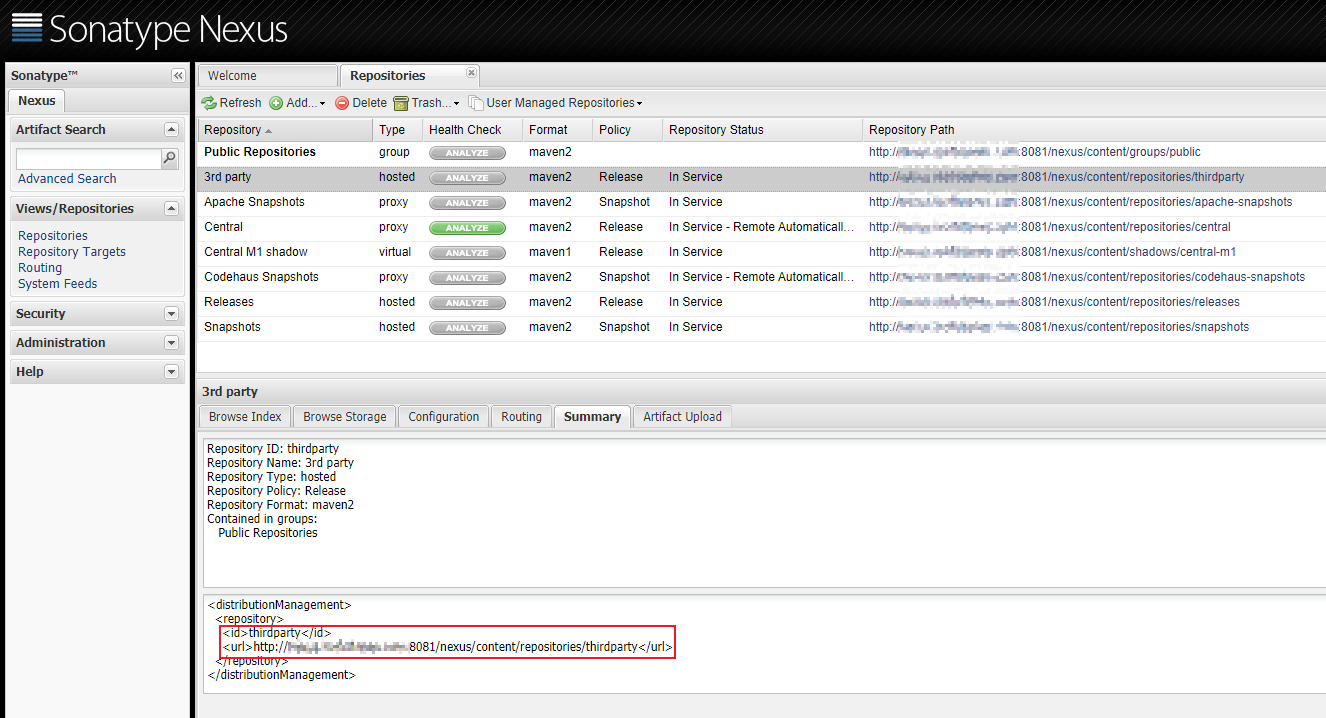Collapse the Sonatype side panel
The image size is (1326, 718).
point(178,76)
